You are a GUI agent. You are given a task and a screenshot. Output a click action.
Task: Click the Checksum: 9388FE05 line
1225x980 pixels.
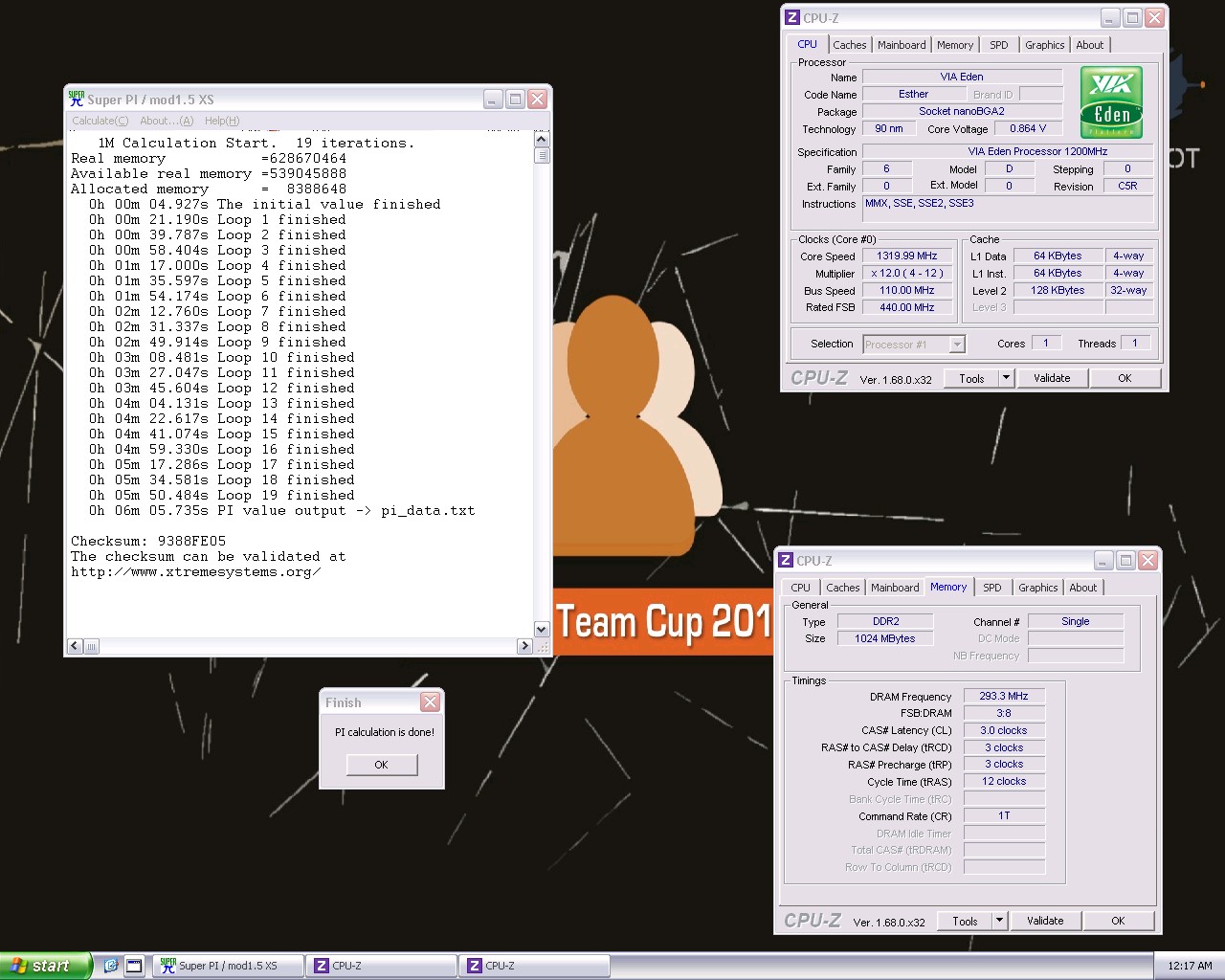pyautogui.click(x=148, y=541)
